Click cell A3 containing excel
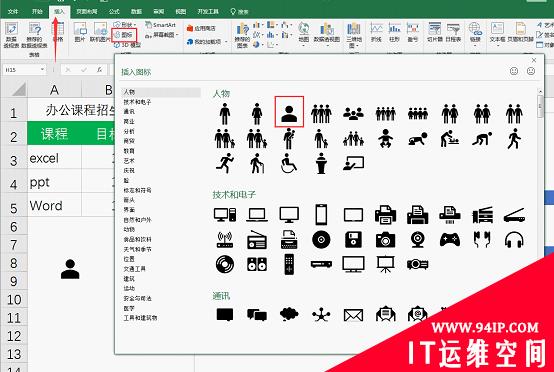554x372 pixels. [x=54, y=158]
